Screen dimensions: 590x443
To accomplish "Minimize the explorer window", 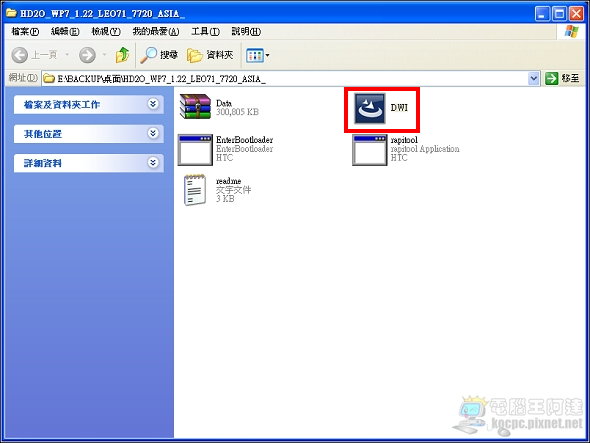I will pos(542,14).
